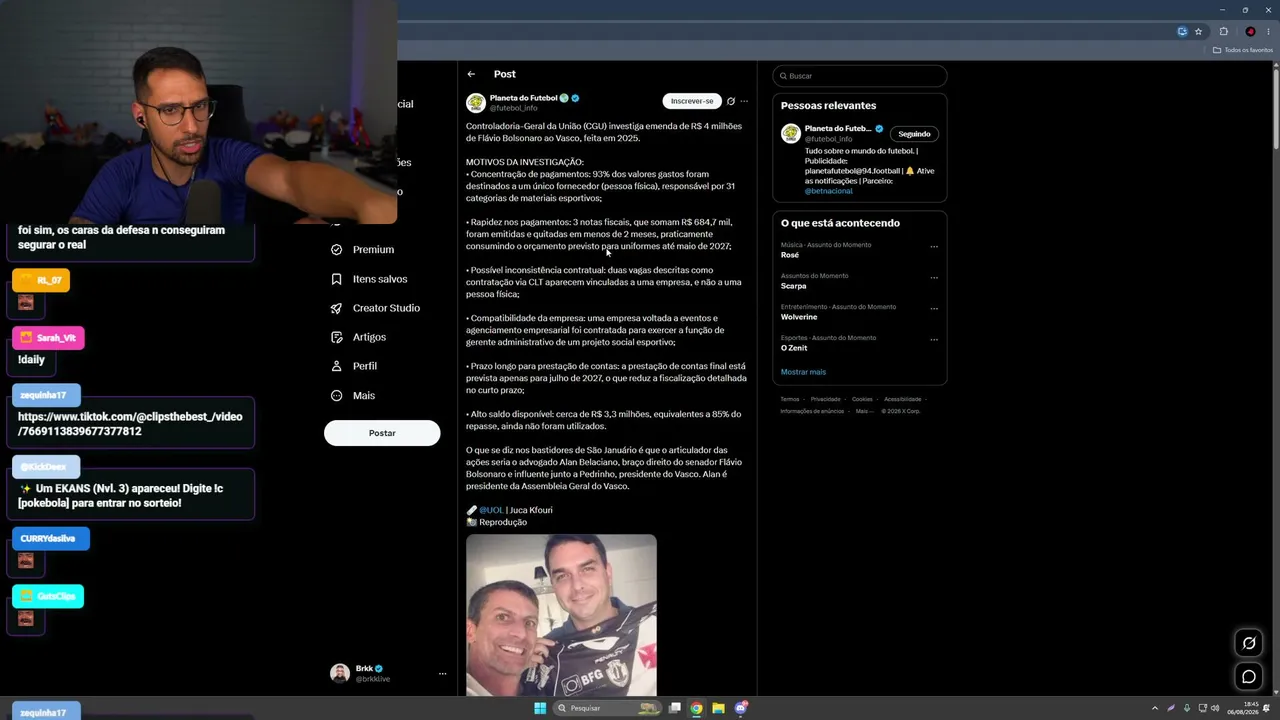Open the Cookies footer link
1280x720 pixels.
coord(862,399)
